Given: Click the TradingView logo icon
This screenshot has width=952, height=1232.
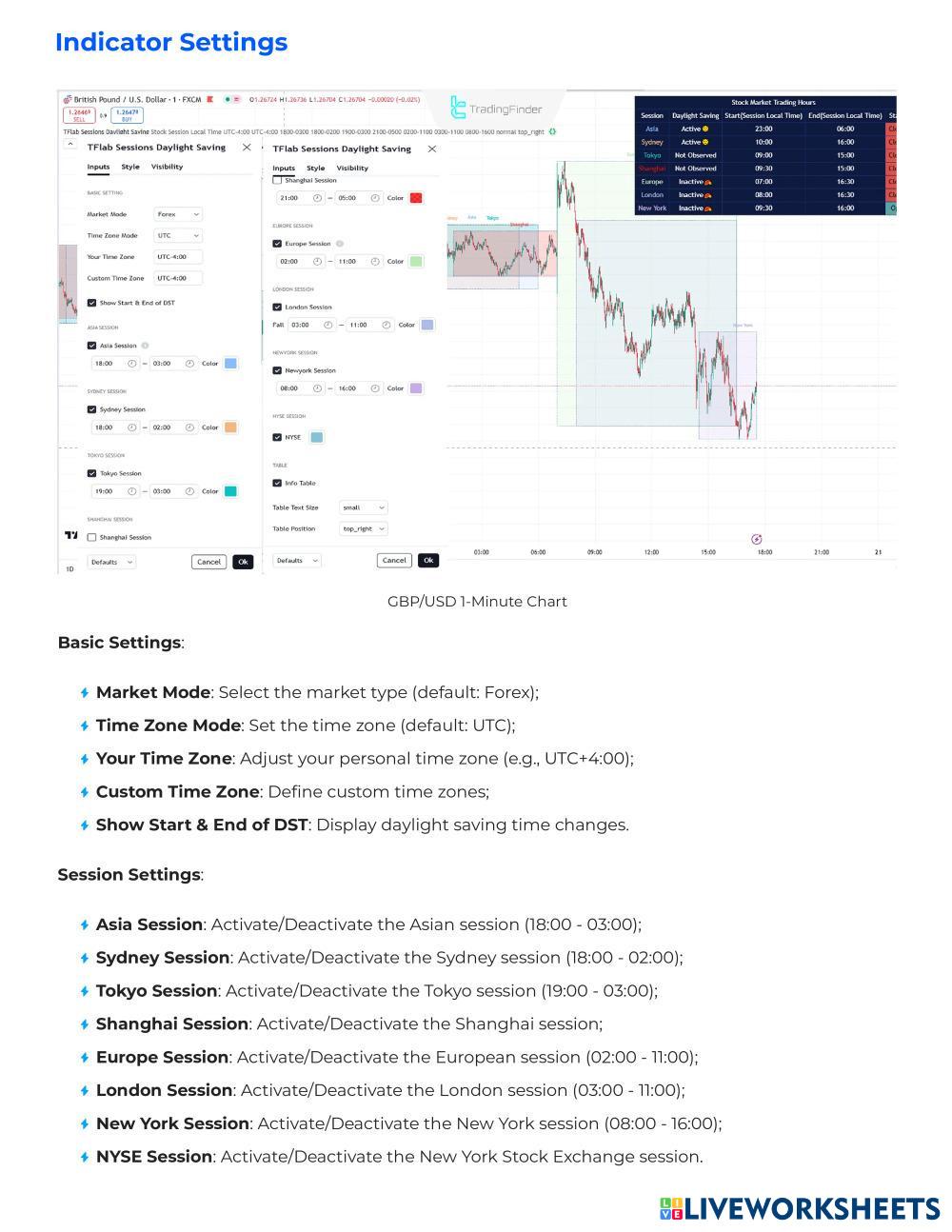Looking at the screenshot, I should tap(70, 536).
